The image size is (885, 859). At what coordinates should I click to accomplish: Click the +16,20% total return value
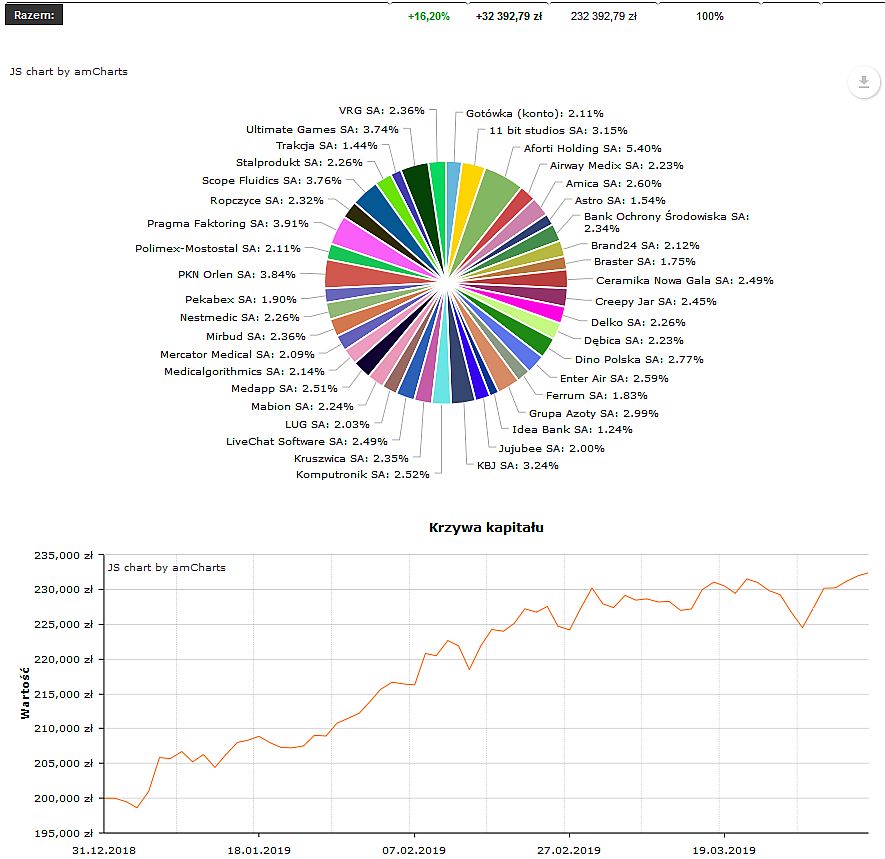tap(429, 16)
